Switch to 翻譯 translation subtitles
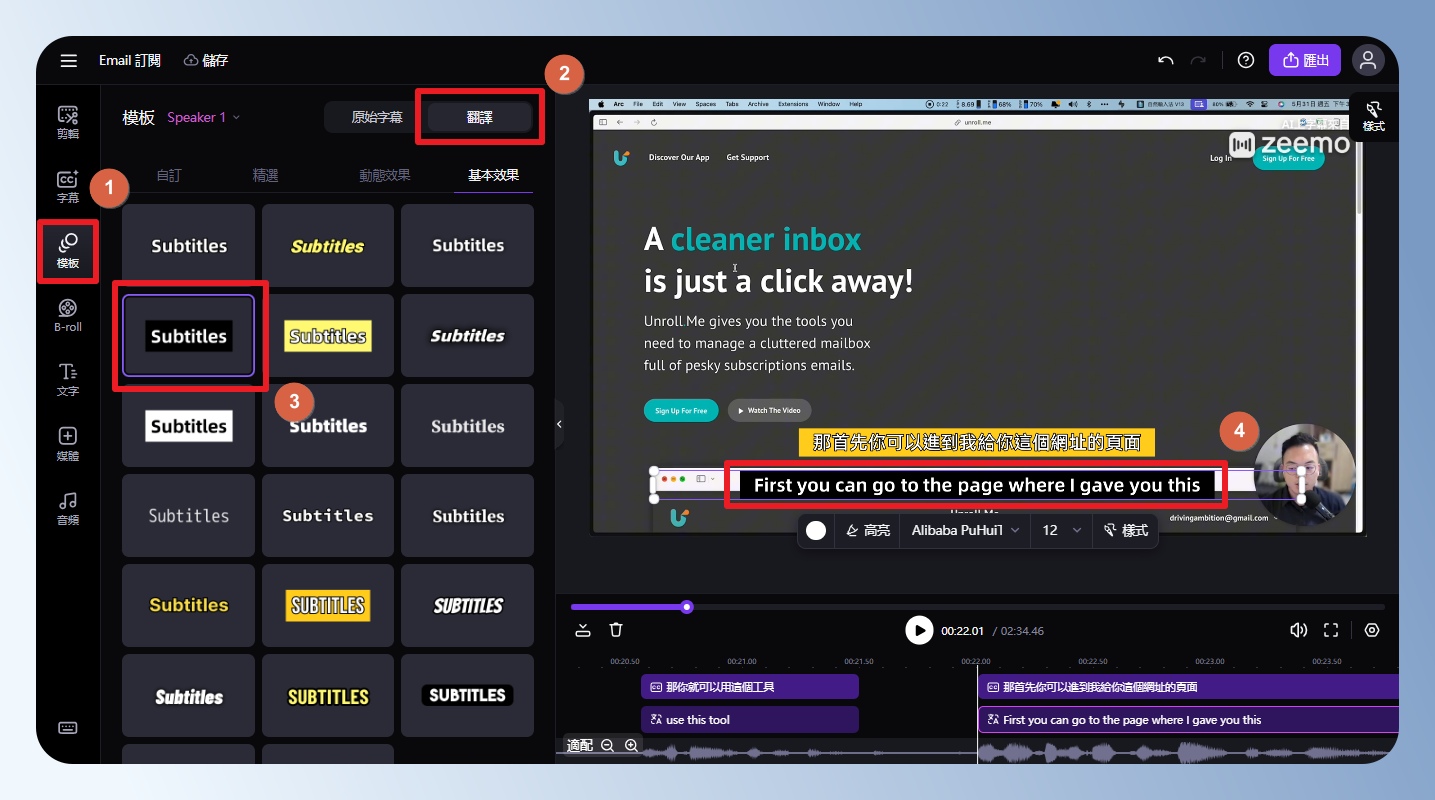Screen dimensions: 1435x800 click(479, 117)
